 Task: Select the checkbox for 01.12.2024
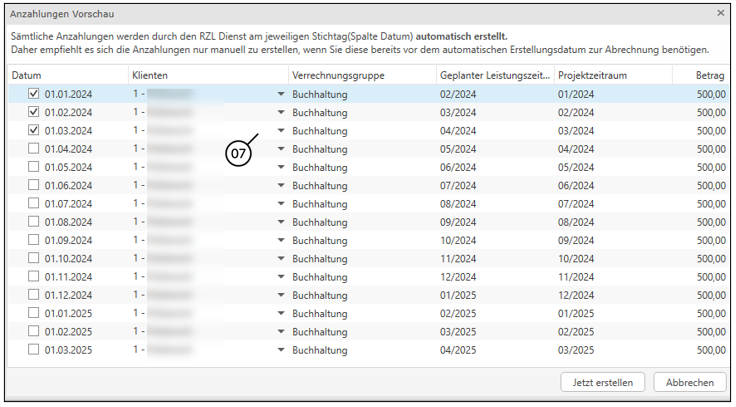pos(34,295)
